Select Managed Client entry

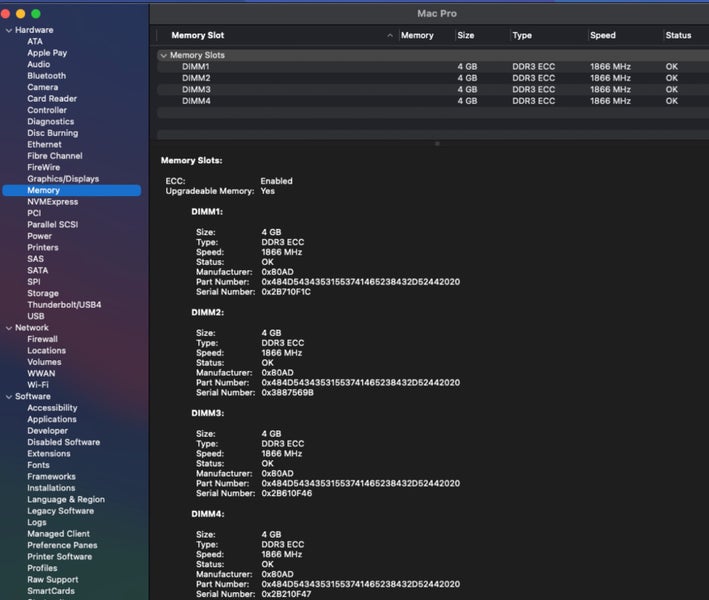point(58,534)
